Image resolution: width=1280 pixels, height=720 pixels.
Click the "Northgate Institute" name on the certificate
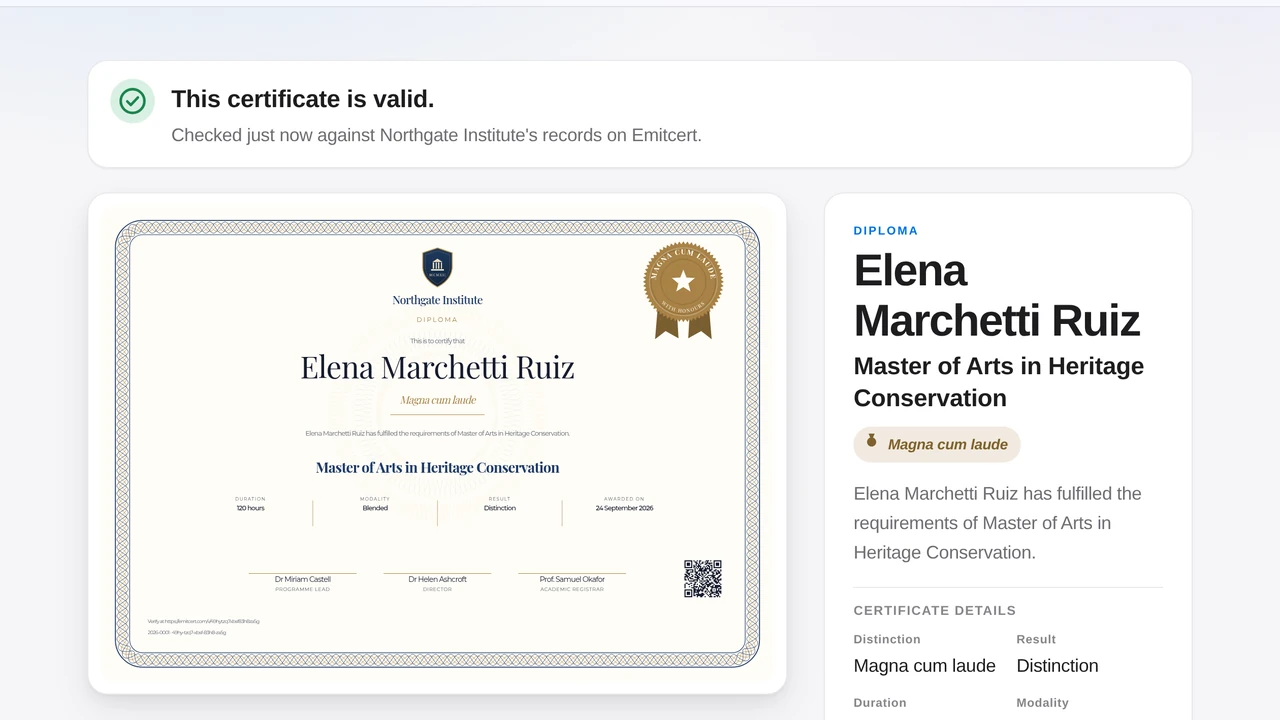point(437,300)
